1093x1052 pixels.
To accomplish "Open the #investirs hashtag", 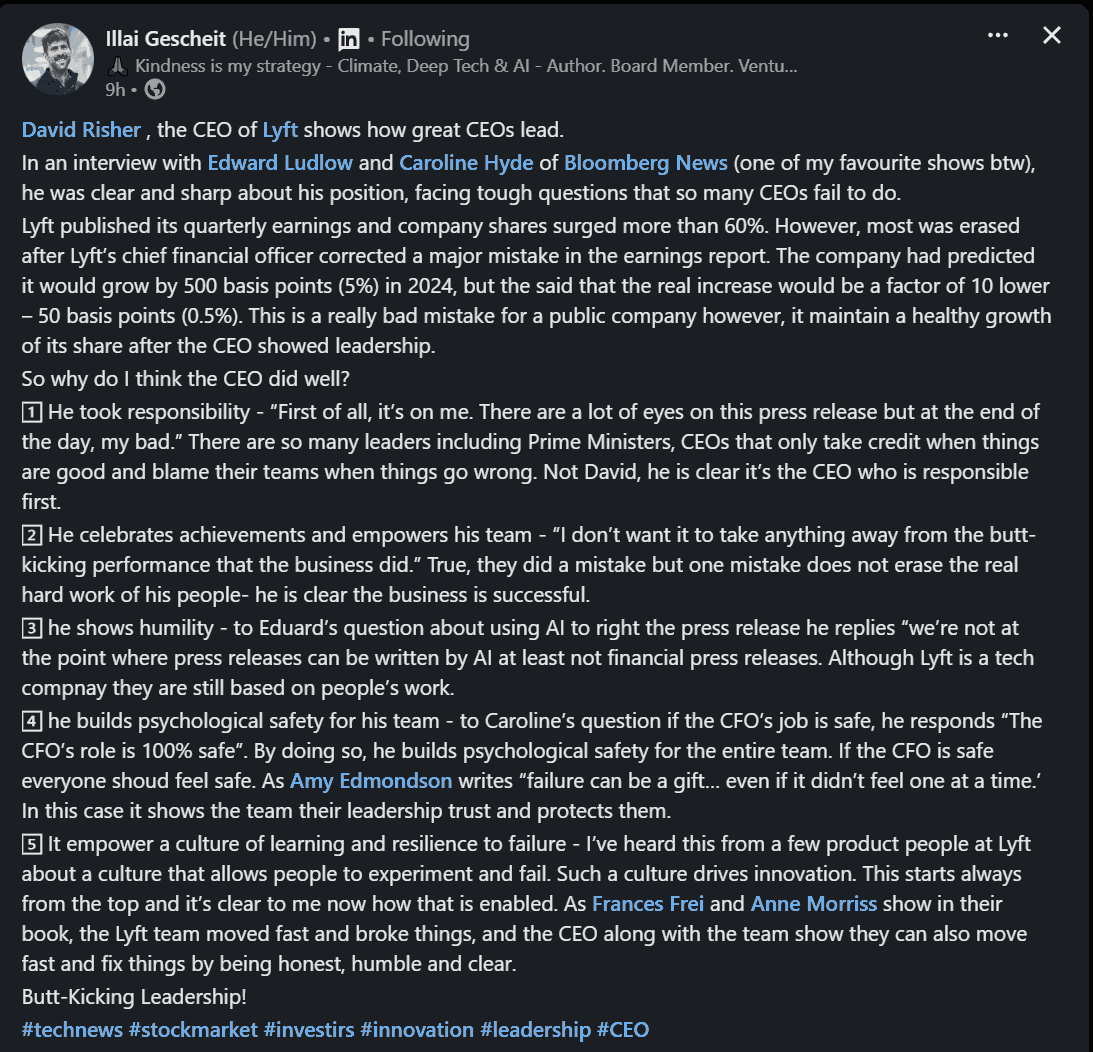I will click(309, 1029).
